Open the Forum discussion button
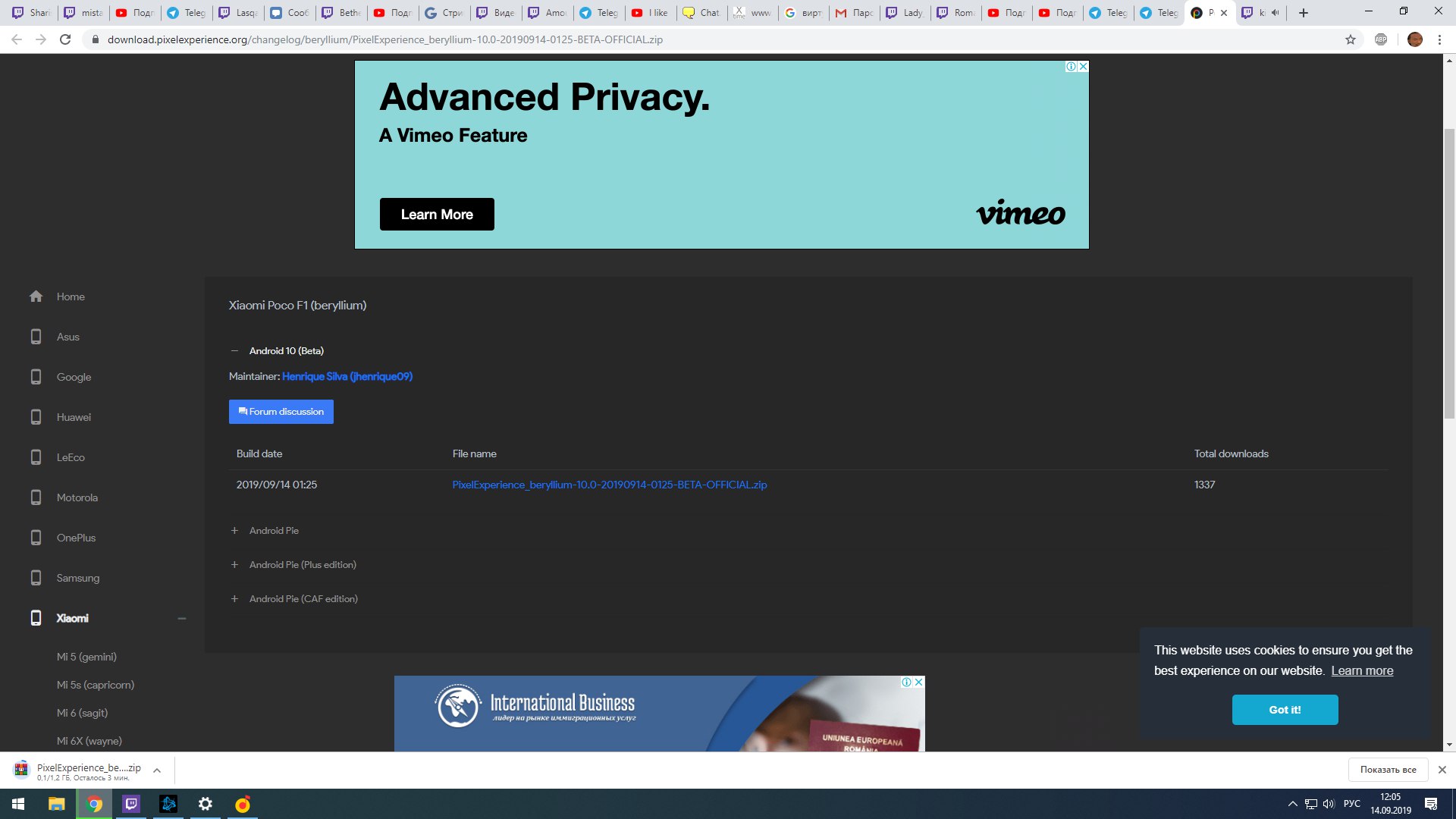The height and width of the screenshot is (819, 1456). pyautogui.click(x=281, y=412)
